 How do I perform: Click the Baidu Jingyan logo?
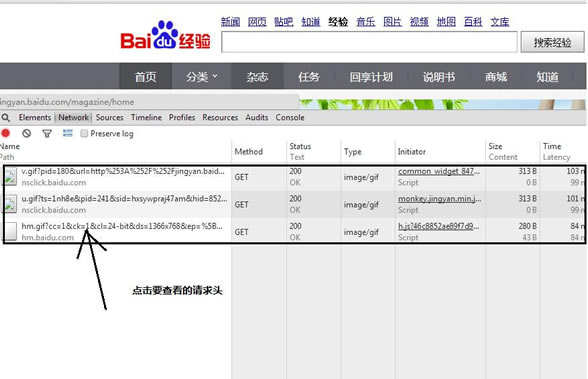pyautogui.click(x=165, y=35)
